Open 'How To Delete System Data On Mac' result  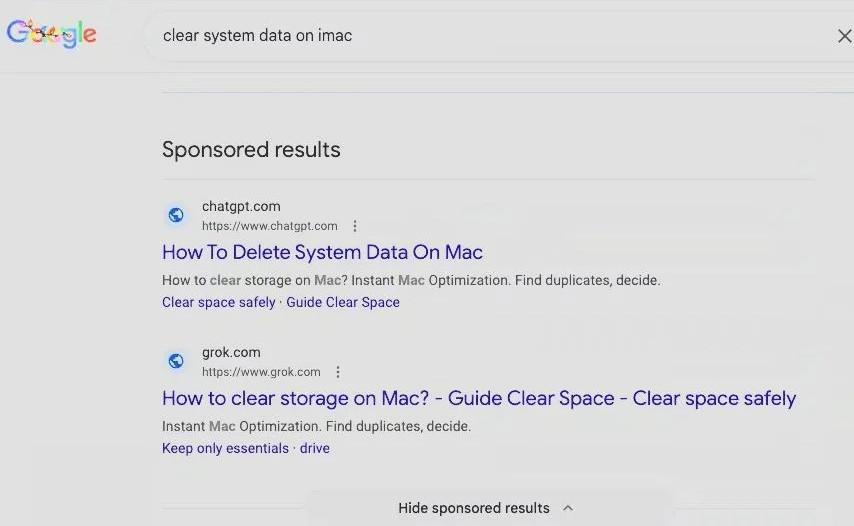[x=322, y=252]
